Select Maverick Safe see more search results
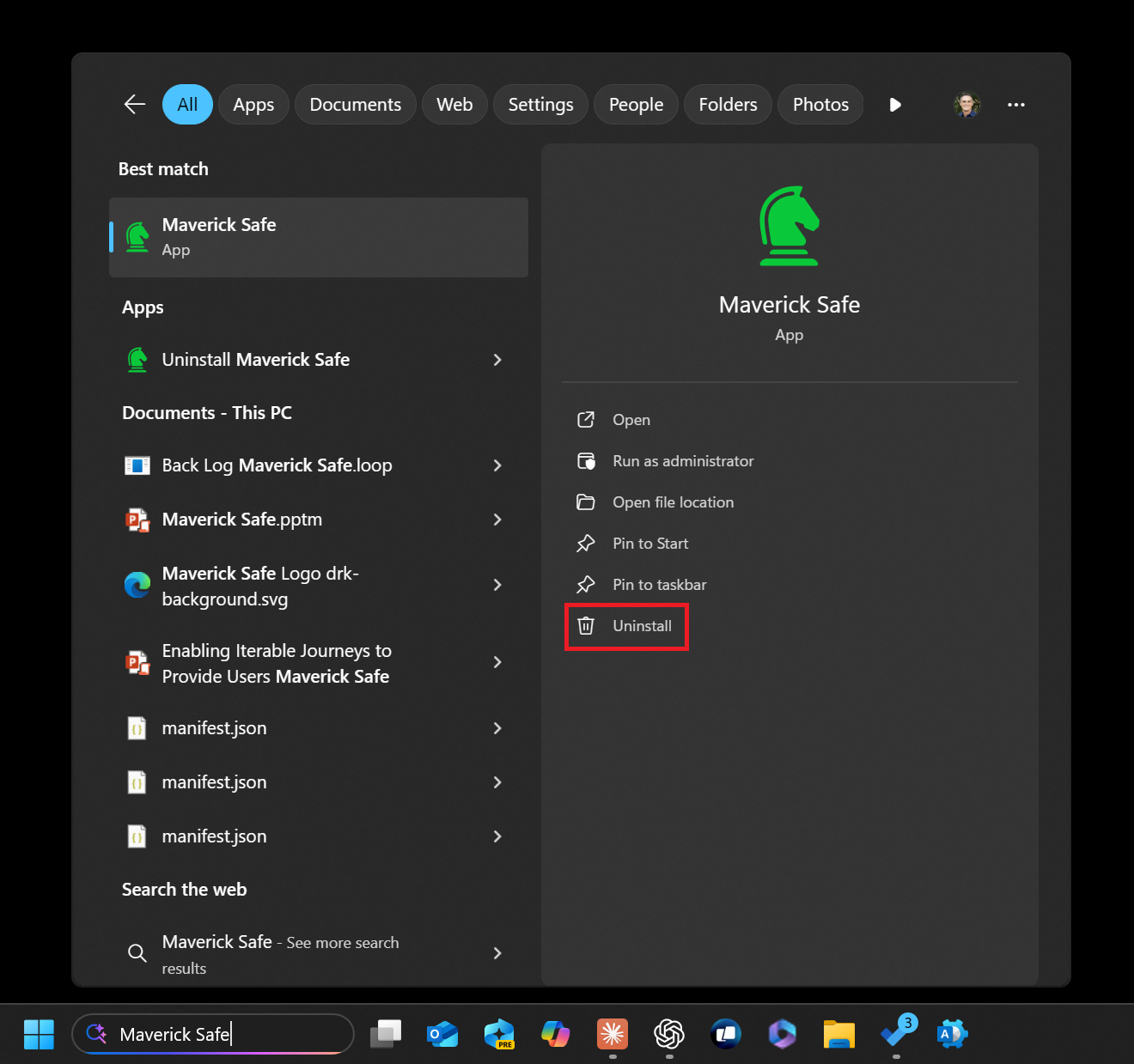 click(280, 954)
